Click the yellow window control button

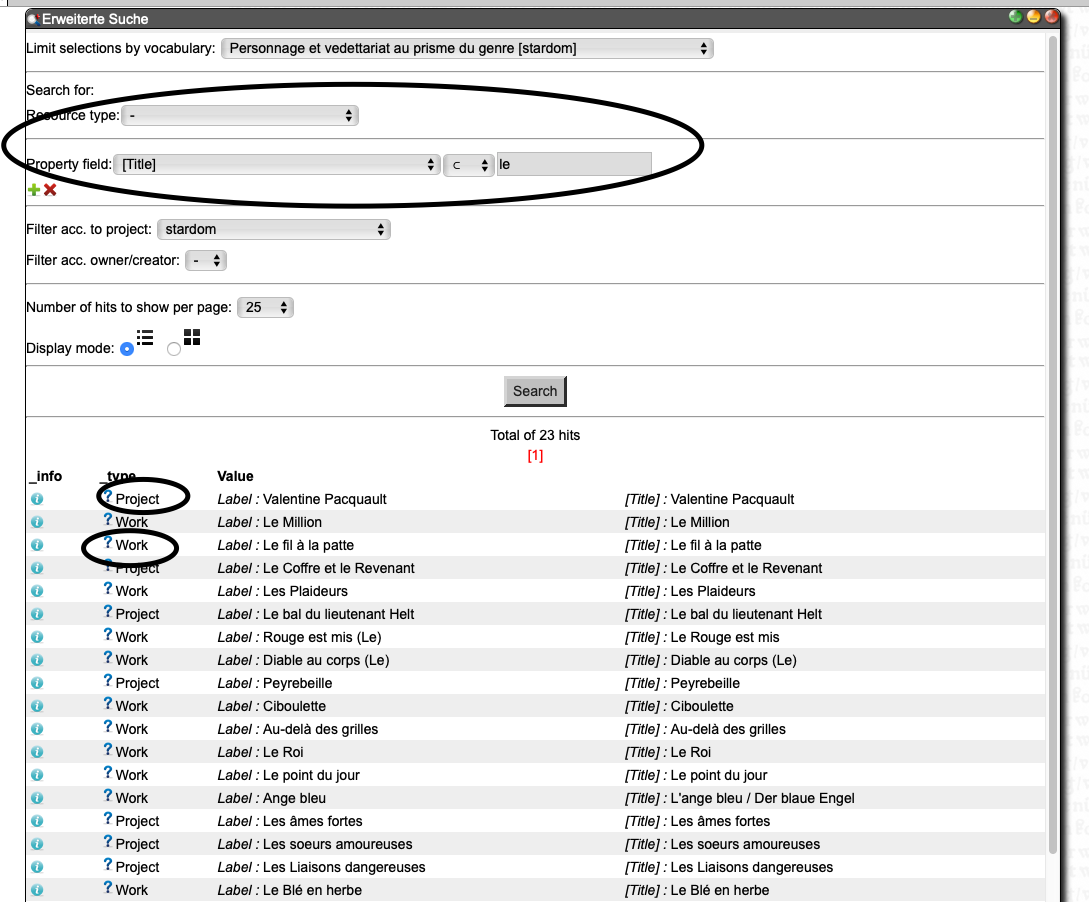[x=1033, y=17]
